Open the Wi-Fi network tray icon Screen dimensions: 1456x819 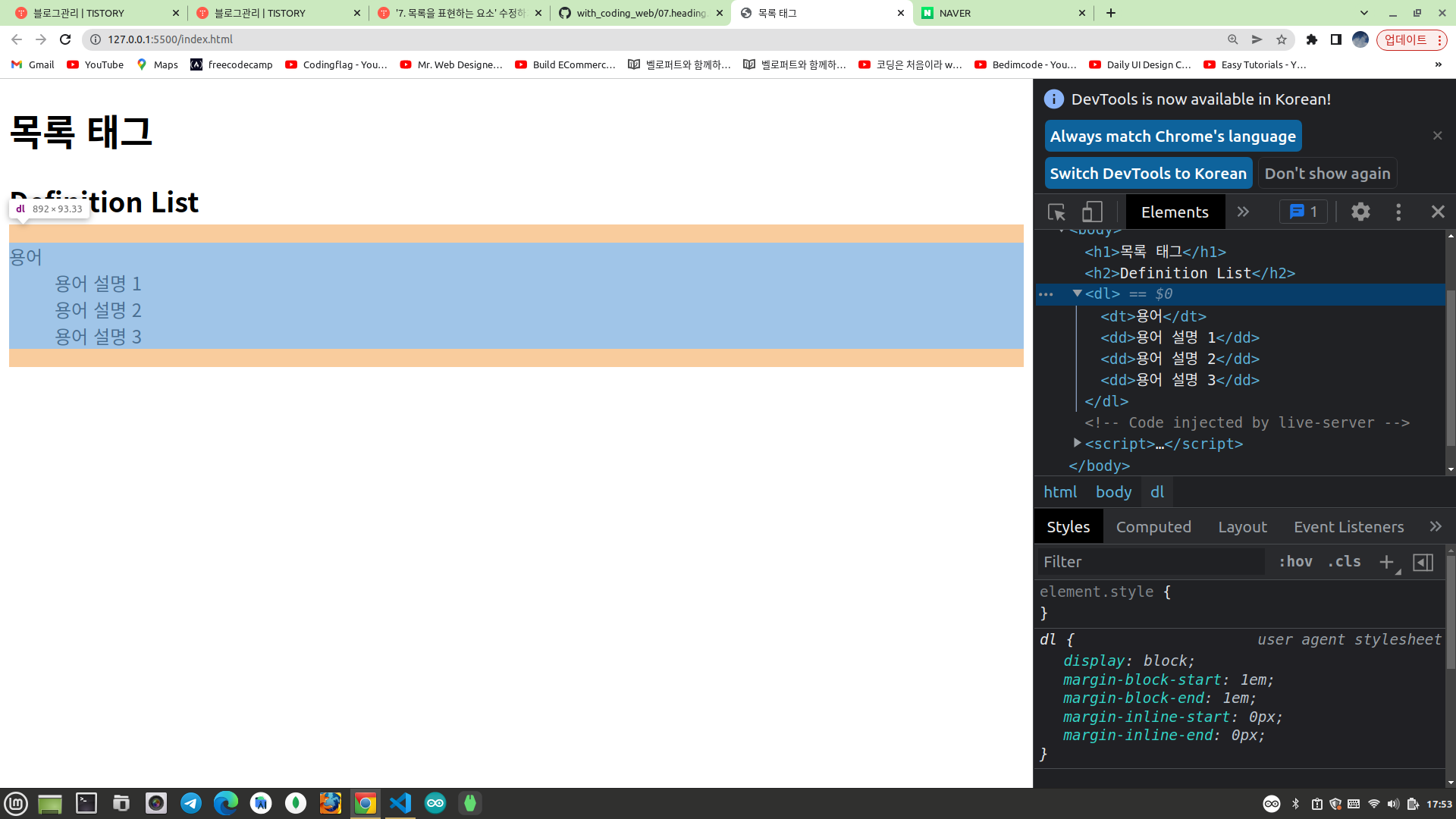coord(1373,804)
